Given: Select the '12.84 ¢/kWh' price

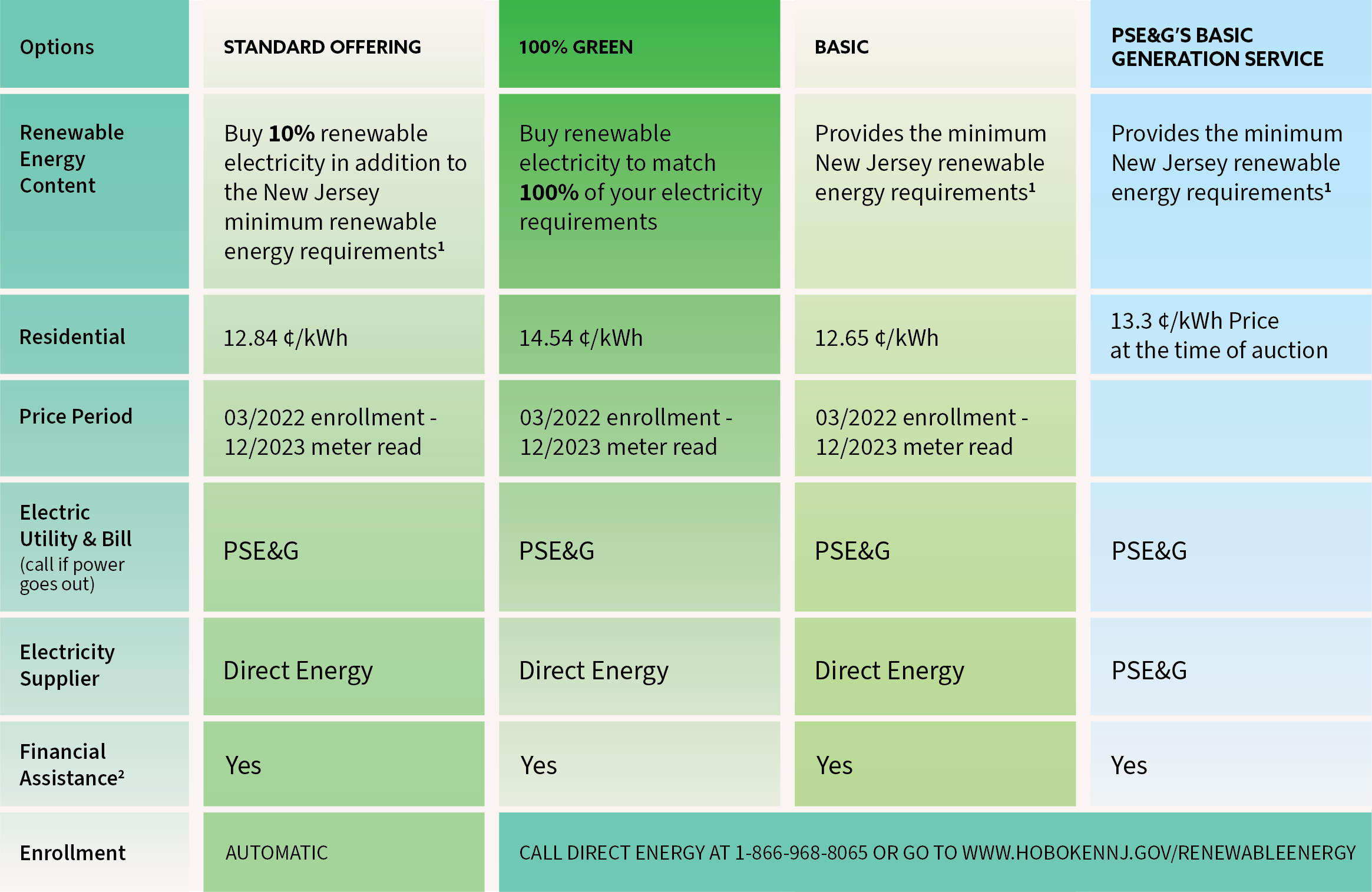Looking at the screenshot, I should [x=344, y=334].
